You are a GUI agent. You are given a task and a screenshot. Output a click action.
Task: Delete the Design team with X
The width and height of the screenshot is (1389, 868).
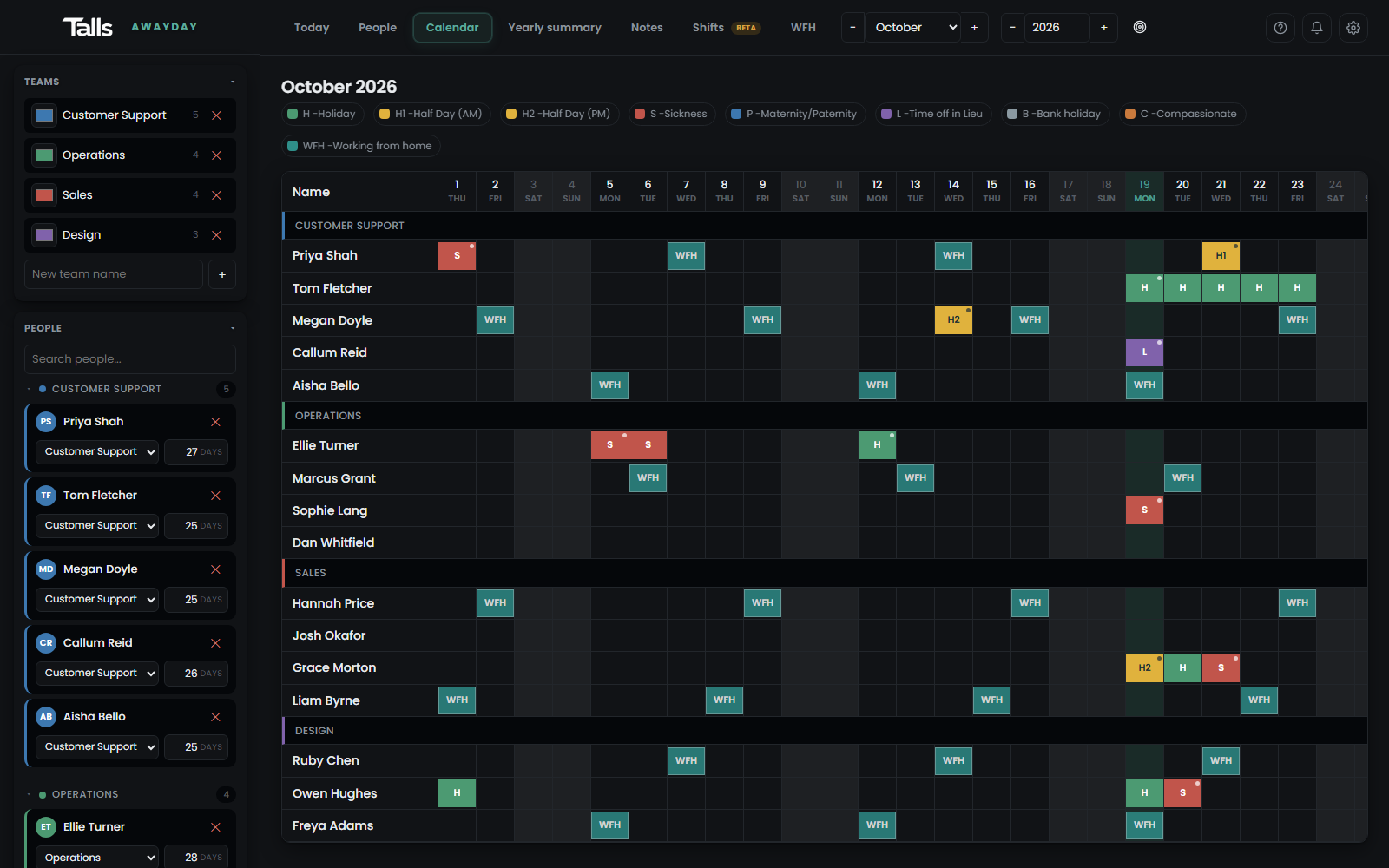click(217, 235)
